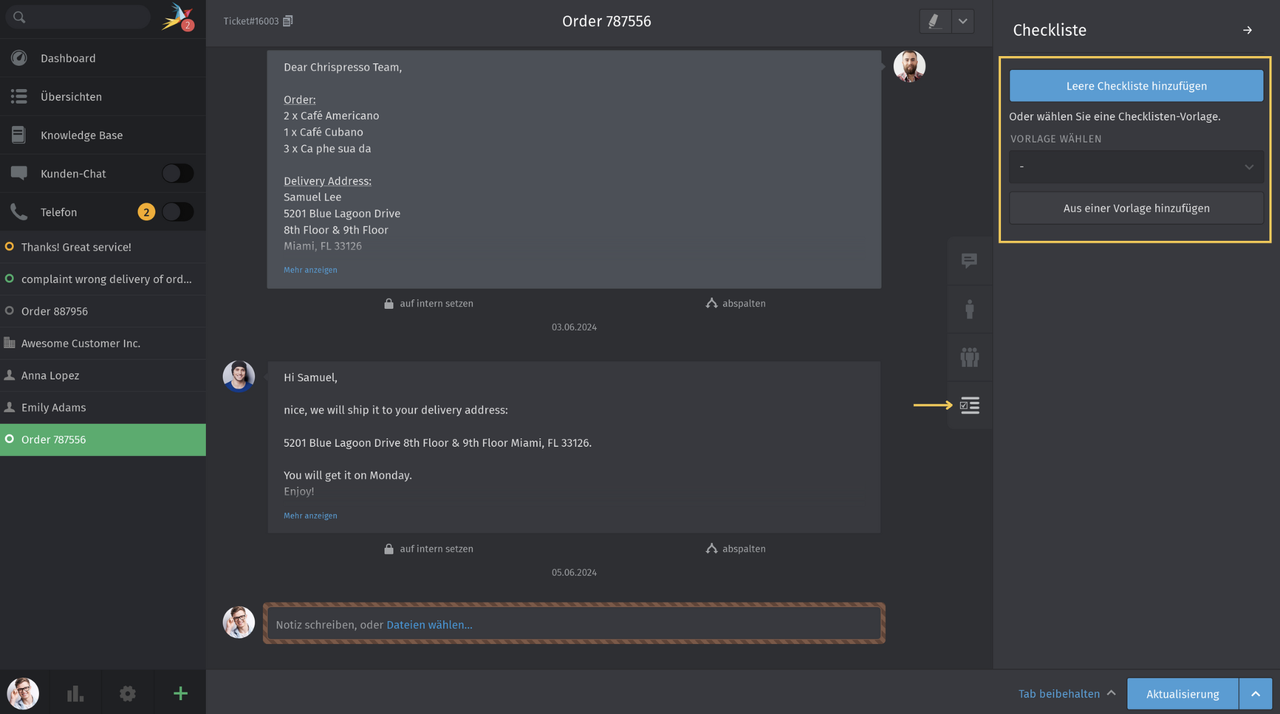The width and height of the screenshot is (1280, 714).
Task: Split the reply using abspalten
Action: click(x=735, y=548)
